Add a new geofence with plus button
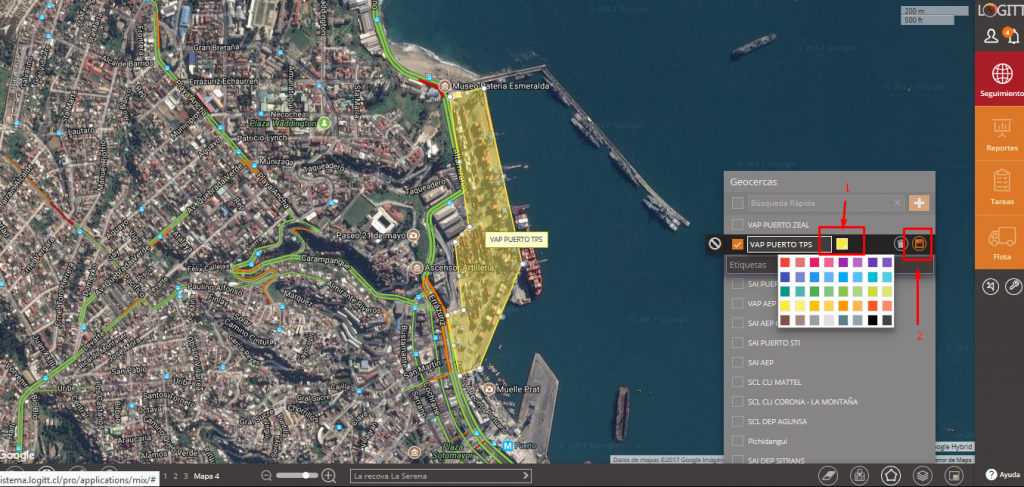 pos(919,203)
